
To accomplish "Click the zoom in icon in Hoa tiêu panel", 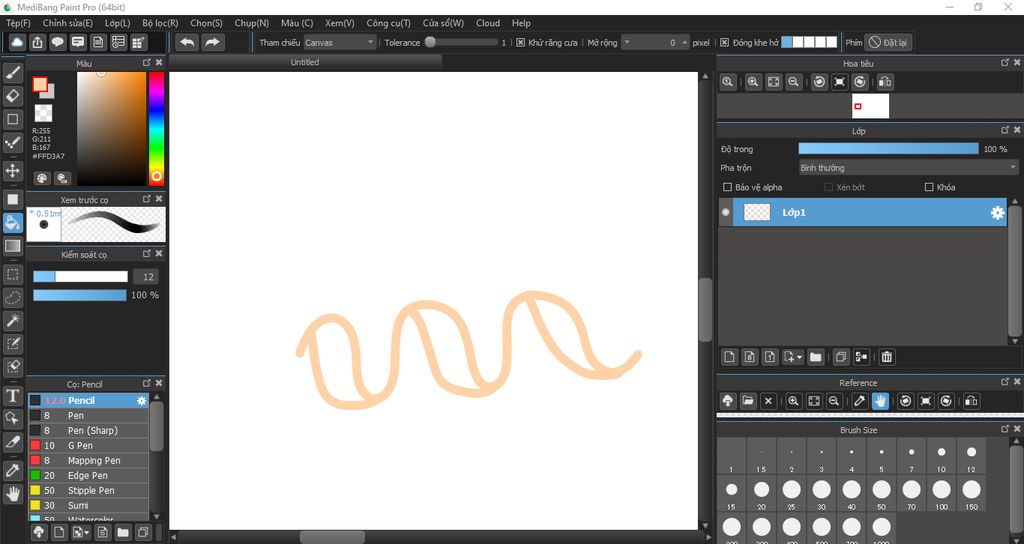I will (x=753, y=82).
